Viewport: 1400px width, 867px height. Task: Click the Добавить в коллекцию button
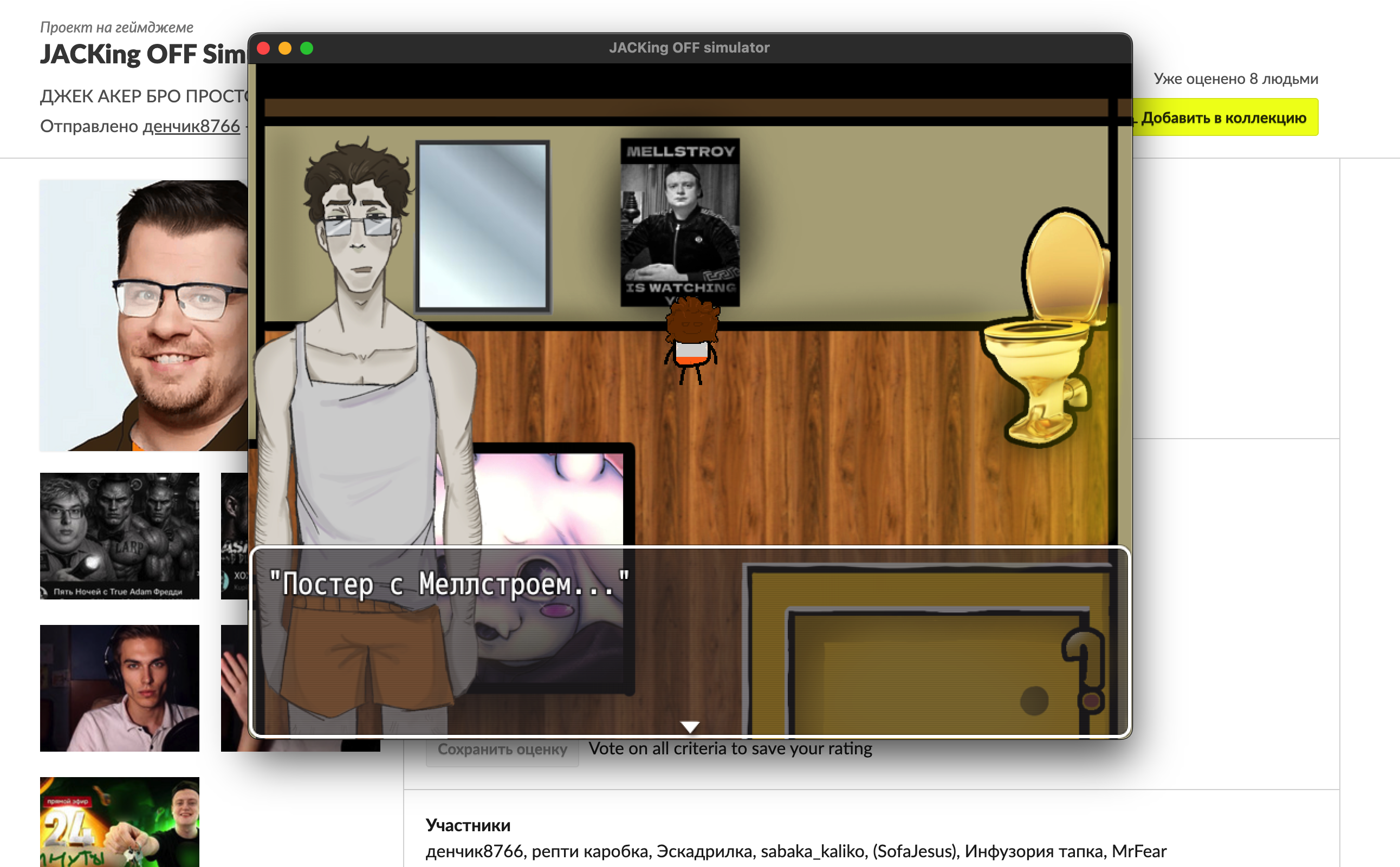[x=1224, y=118]
